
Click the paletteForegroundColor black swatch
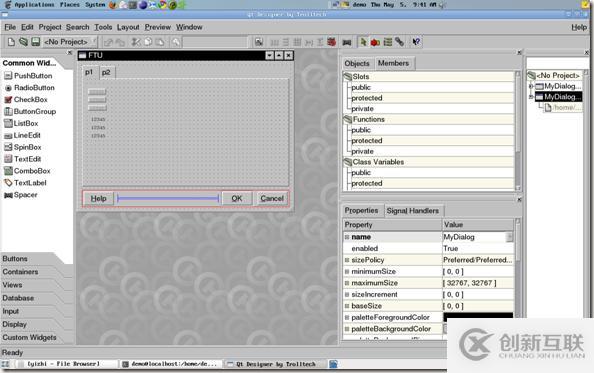point(478,317)
